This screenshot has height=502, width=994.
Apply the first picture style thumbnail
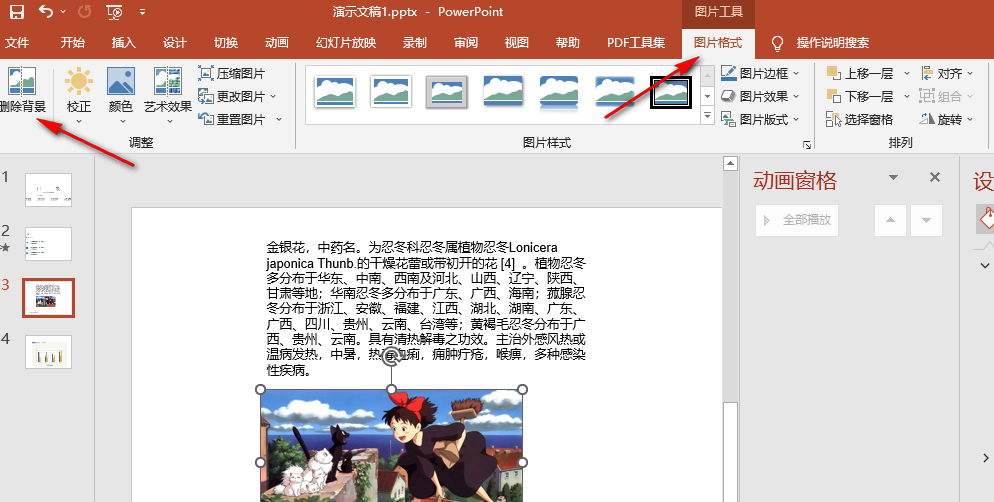pos(335,92)
